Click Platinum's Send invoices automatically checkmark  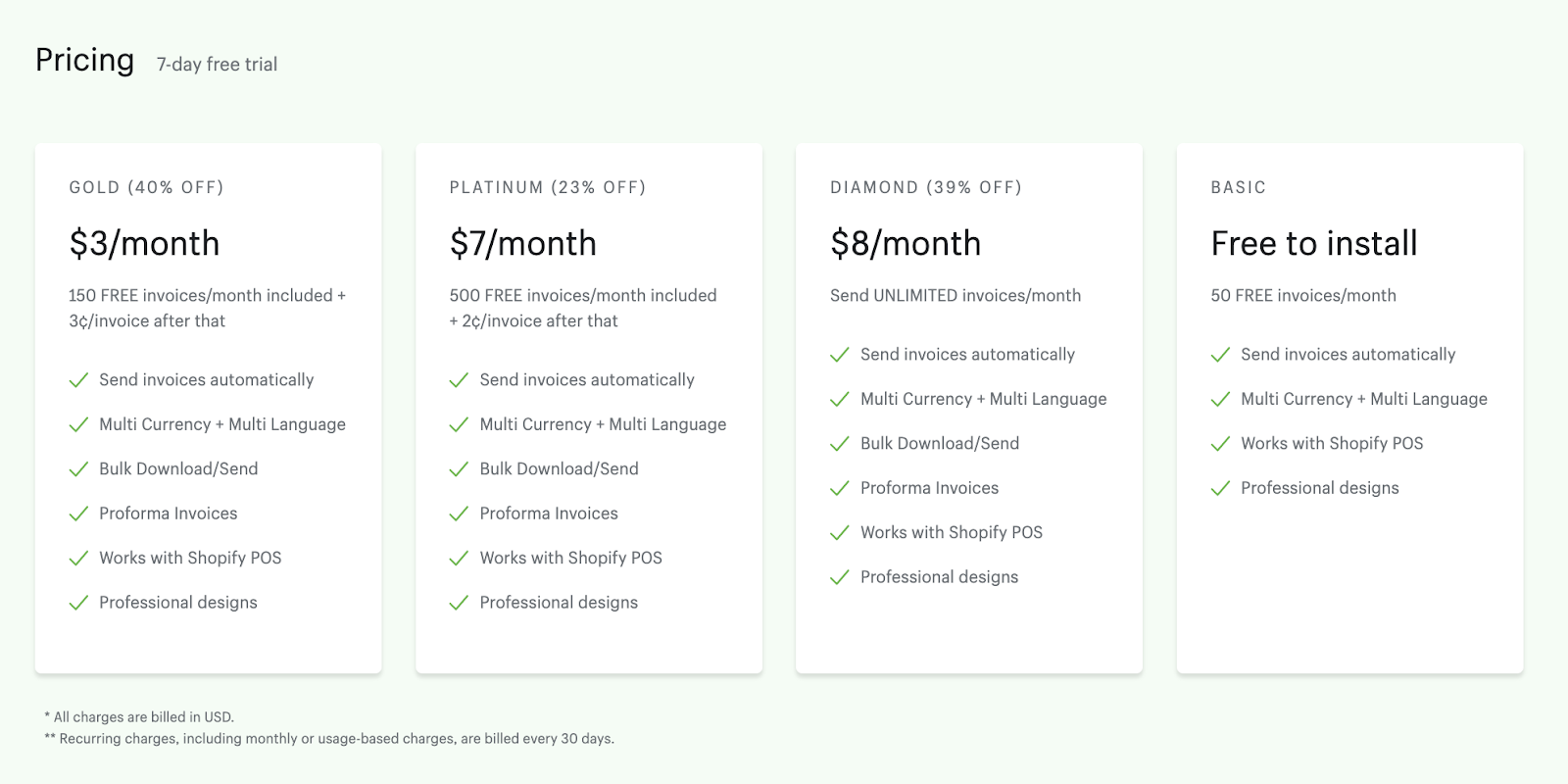[459, 380]
